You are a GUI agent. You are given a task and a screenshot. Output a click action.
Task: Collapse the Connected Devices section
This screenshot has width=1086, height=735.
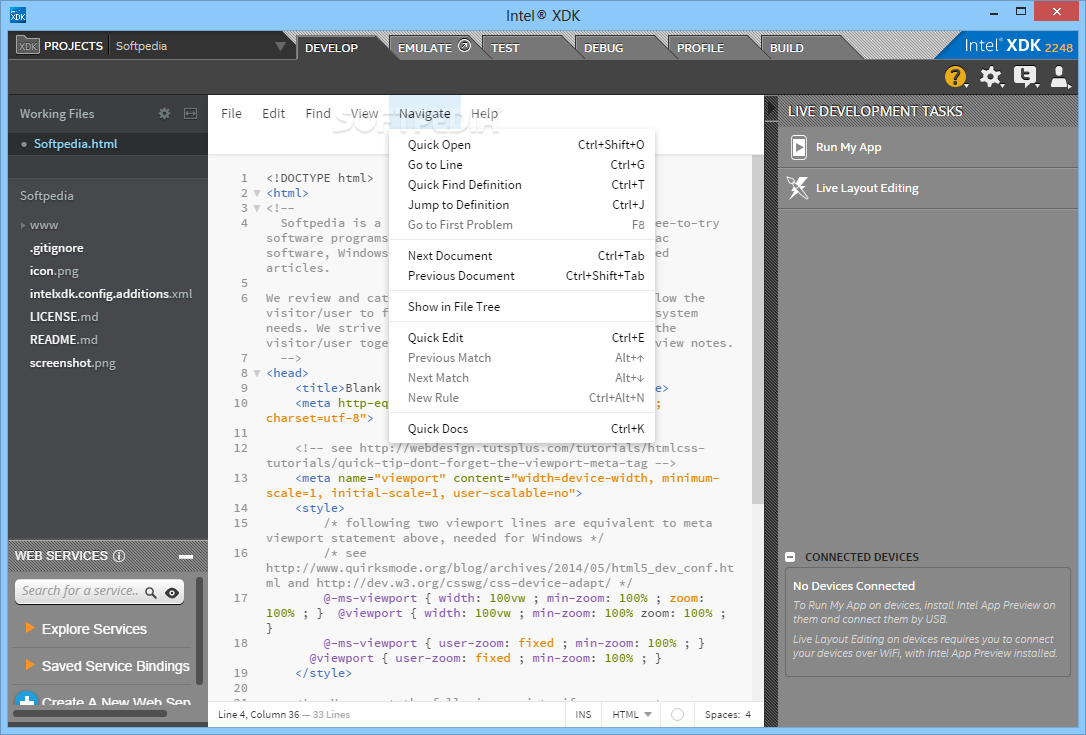pos(791,557)
